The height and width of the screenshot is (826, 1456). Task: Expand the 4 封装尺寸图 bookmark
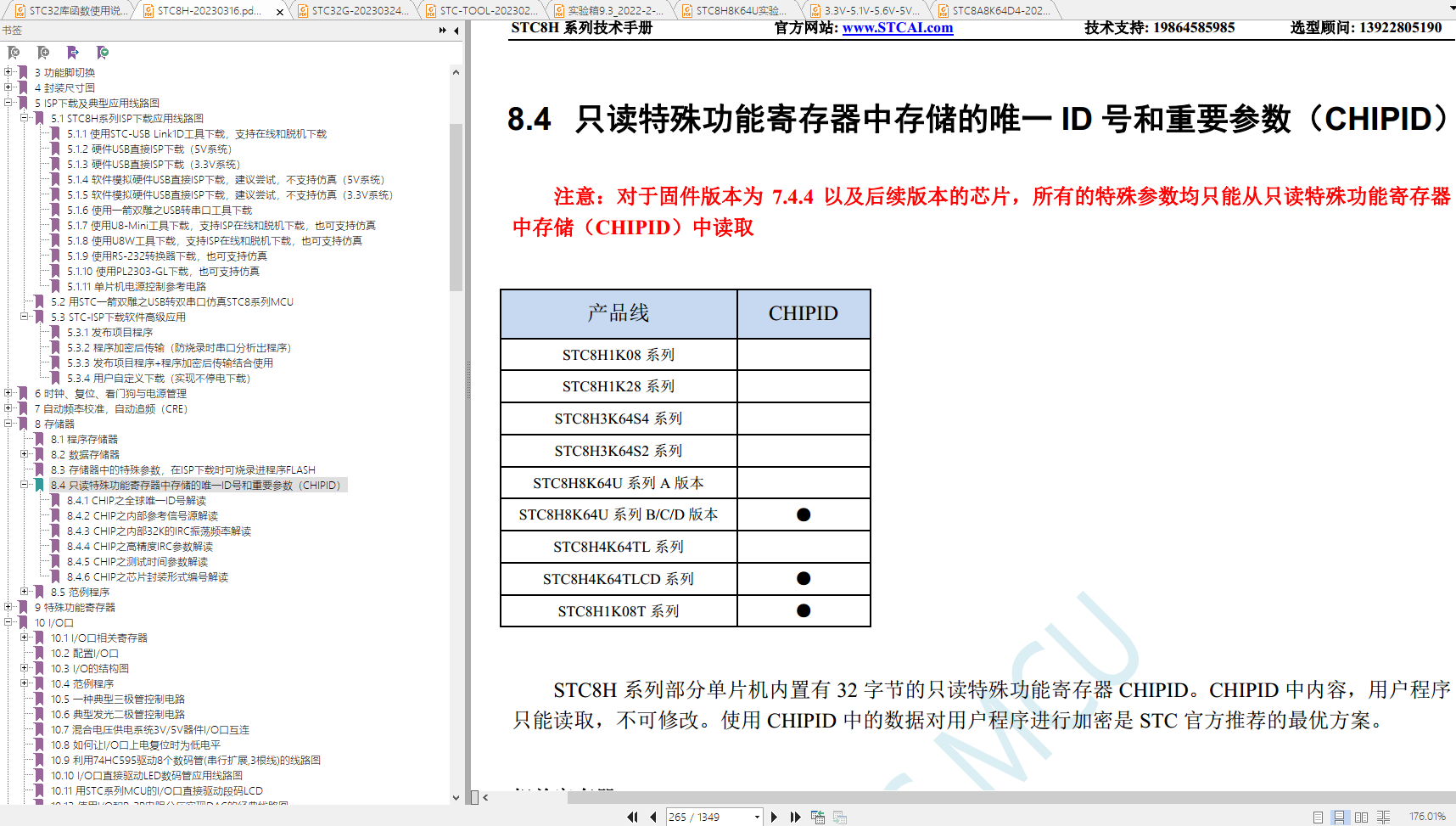8,87
